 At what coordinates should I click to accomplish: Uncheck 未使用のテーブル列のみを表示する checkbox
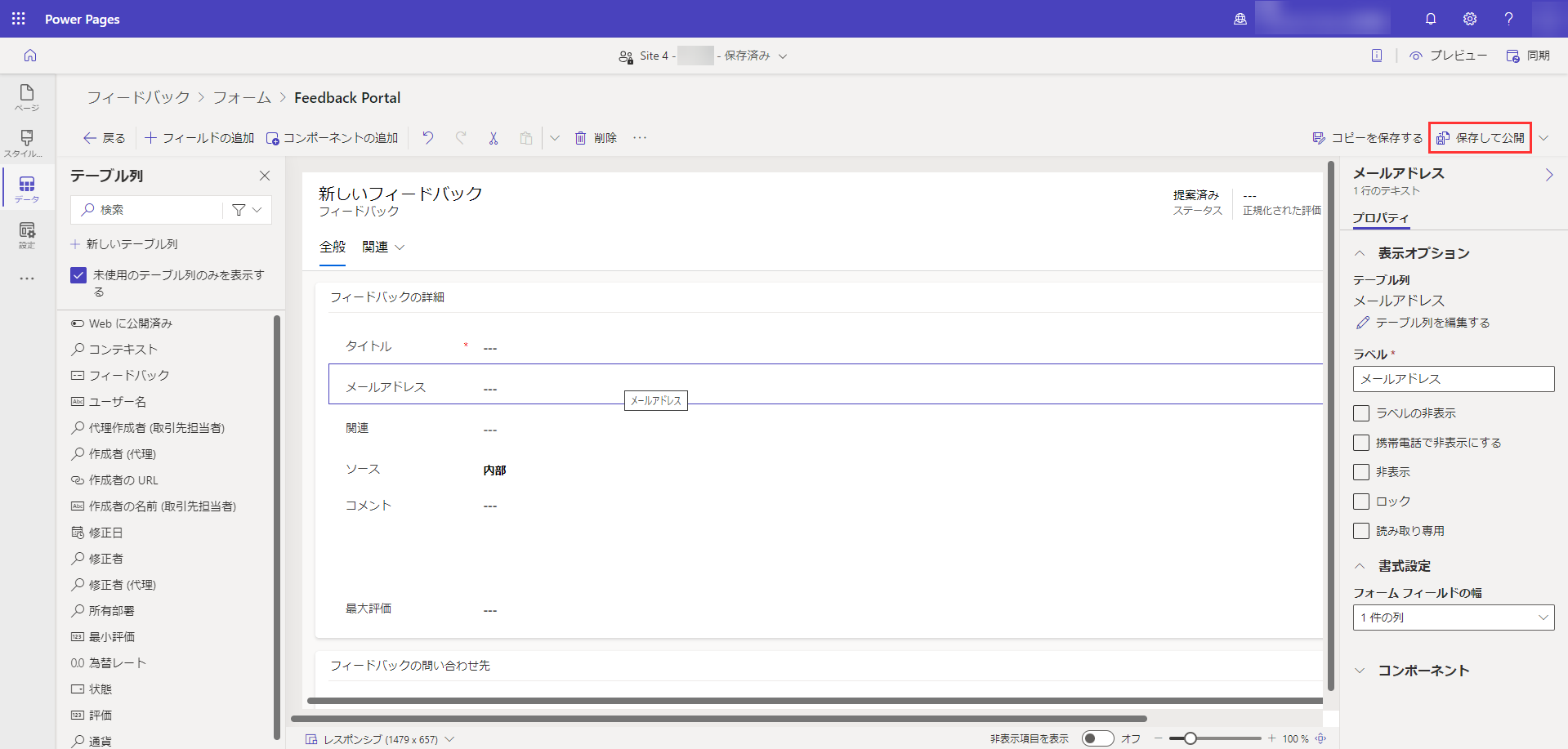click(x=78, y=275)
